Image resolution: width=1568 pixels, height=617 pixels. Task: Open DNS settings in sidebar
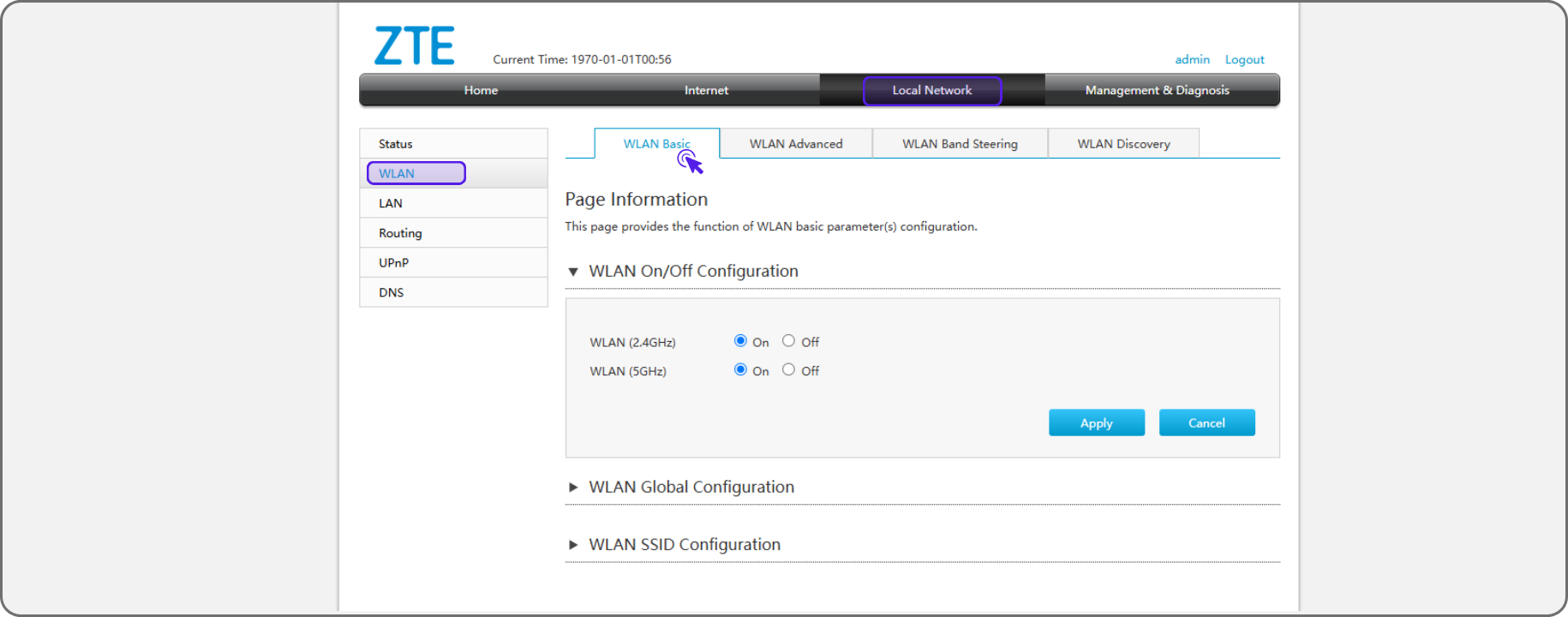click(392, 292)
